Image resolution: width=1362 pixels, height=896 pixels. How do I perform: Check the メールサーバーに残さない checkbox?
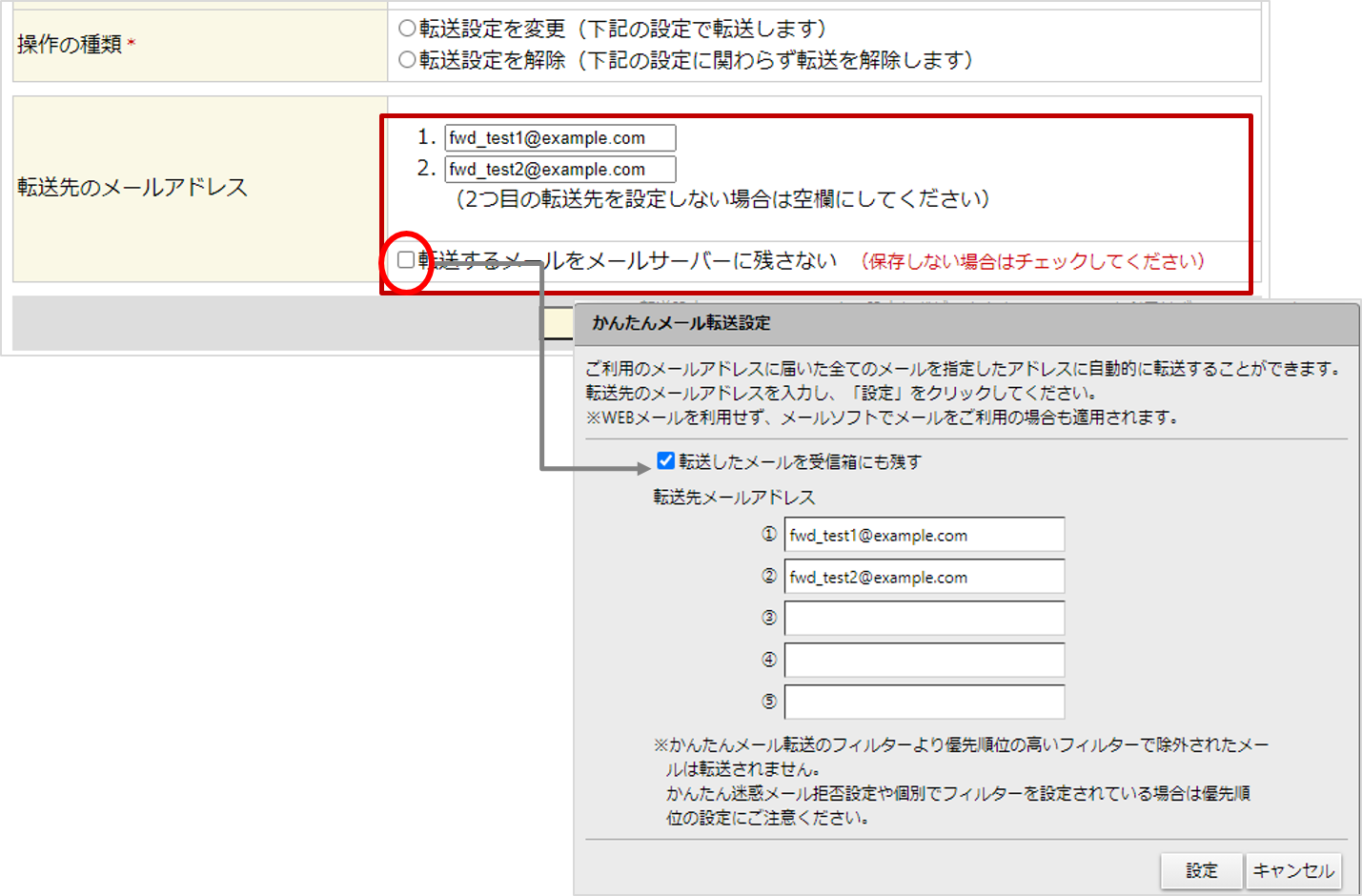(406, 260)
